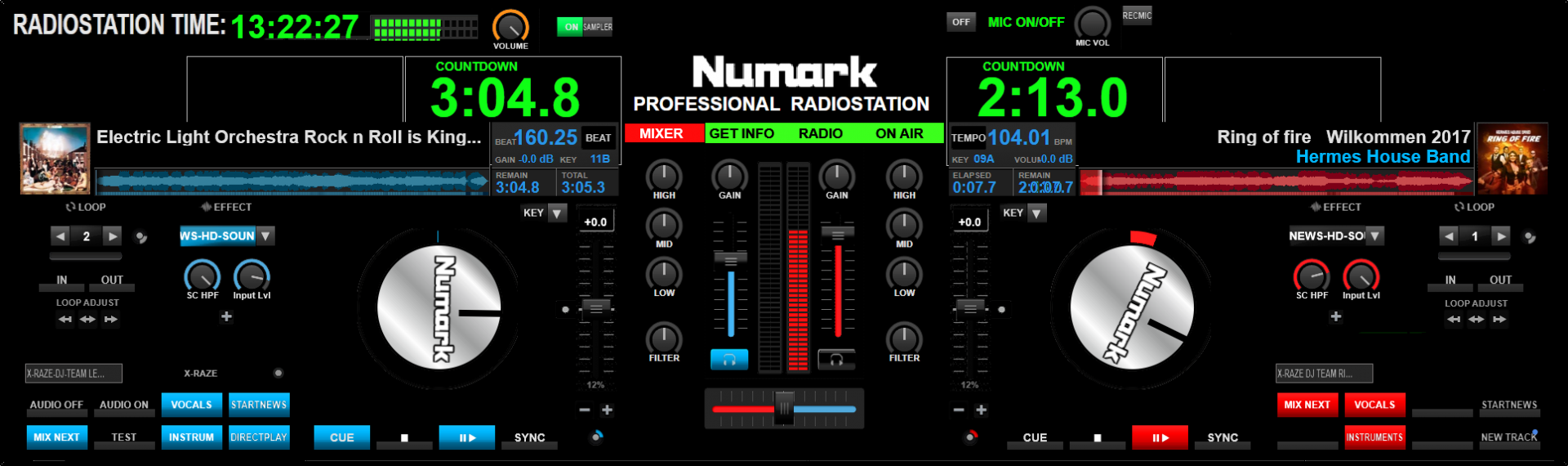Toggle the MIC ON/OFF switch
1568x466 pixels.
[x=961, y=22]
